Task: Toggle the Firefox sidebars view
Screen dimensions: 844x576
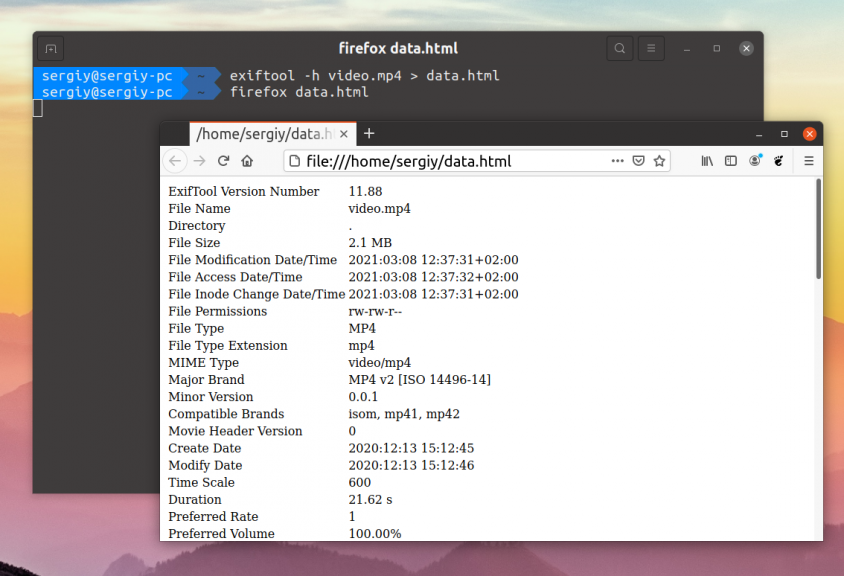Action: click(730, 161)
